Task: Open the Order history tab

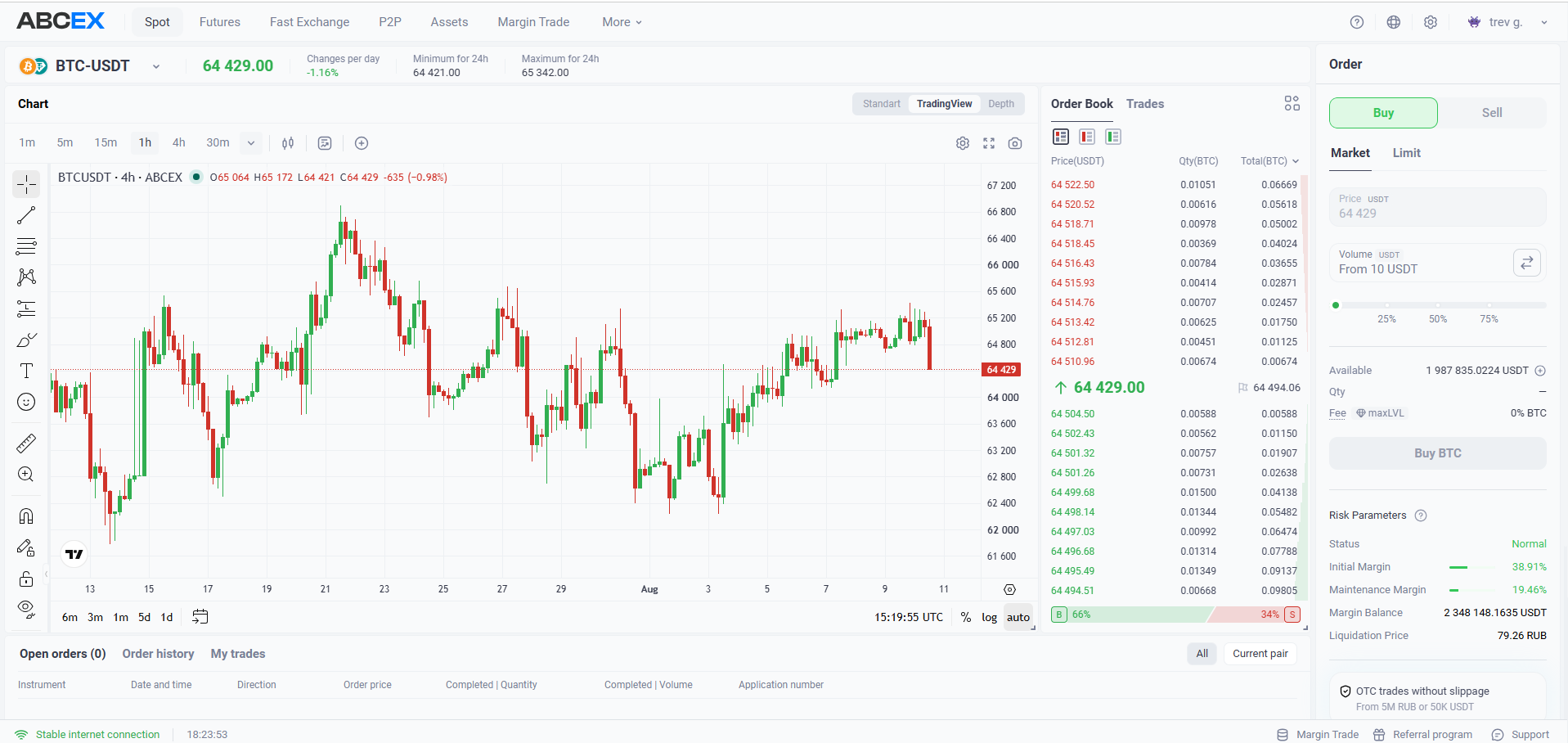Action: point(158,654)
